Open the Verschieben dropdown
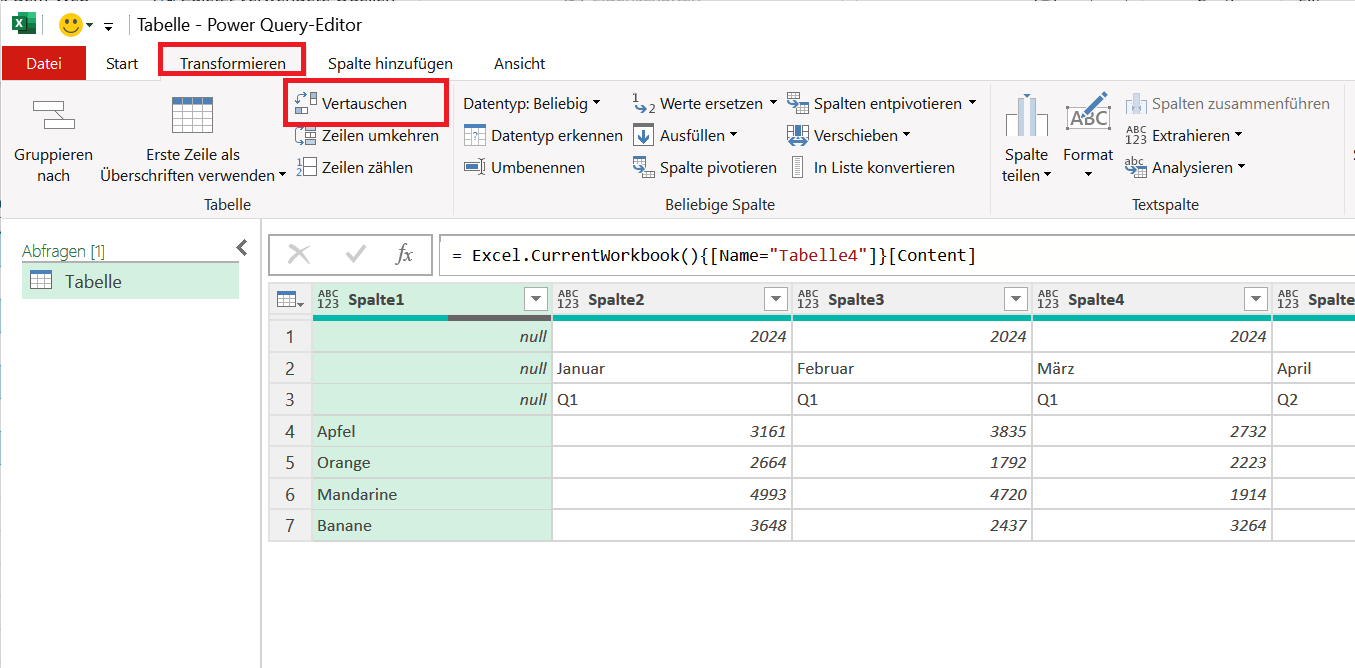 (x=849, y=135)
